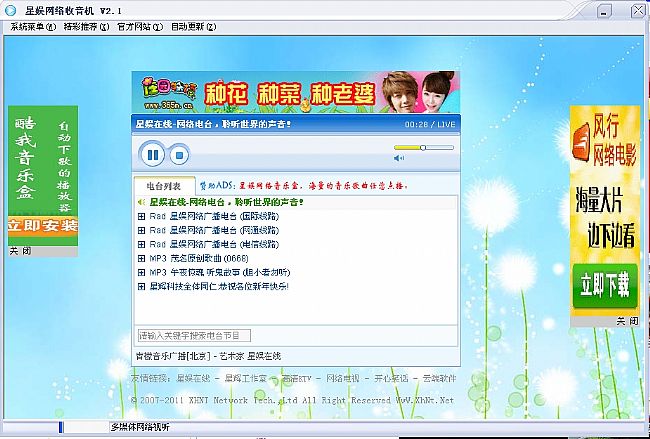Click the 风行 orange logo icon

[x=580, y=141]
